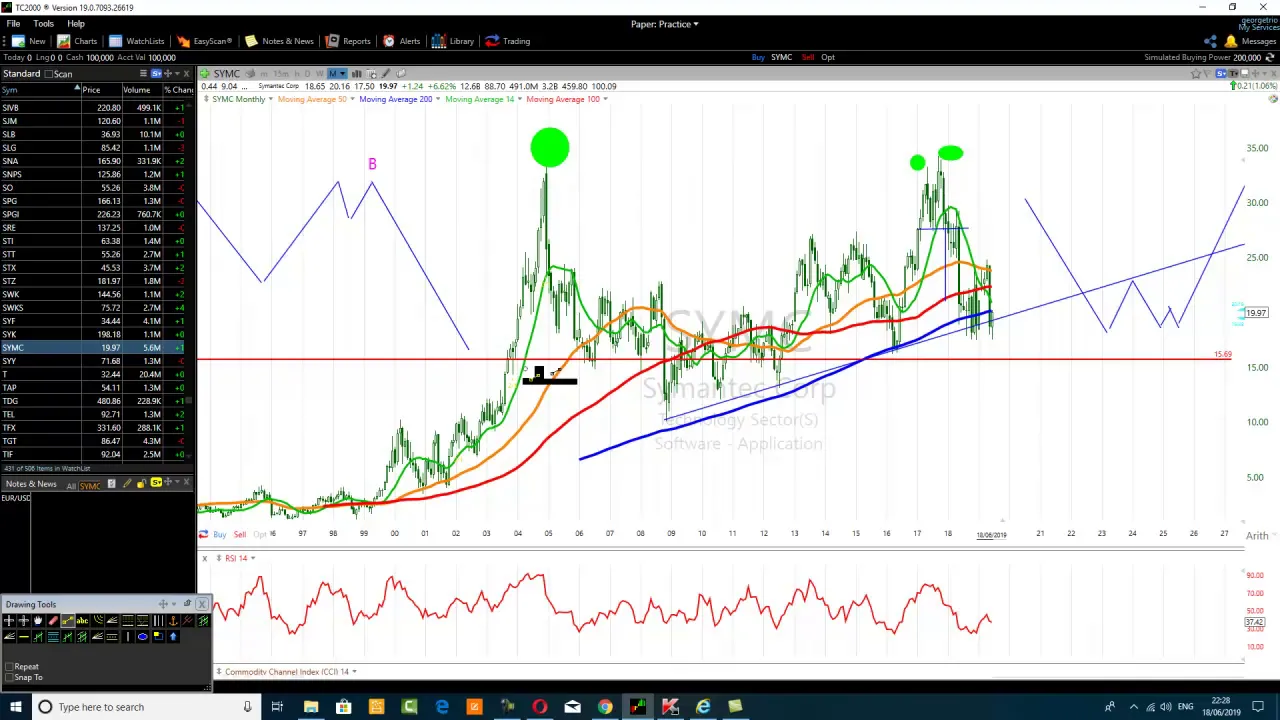Select the single vertical line tool
Screen dimensions: 1280x720
click(127, 637)
